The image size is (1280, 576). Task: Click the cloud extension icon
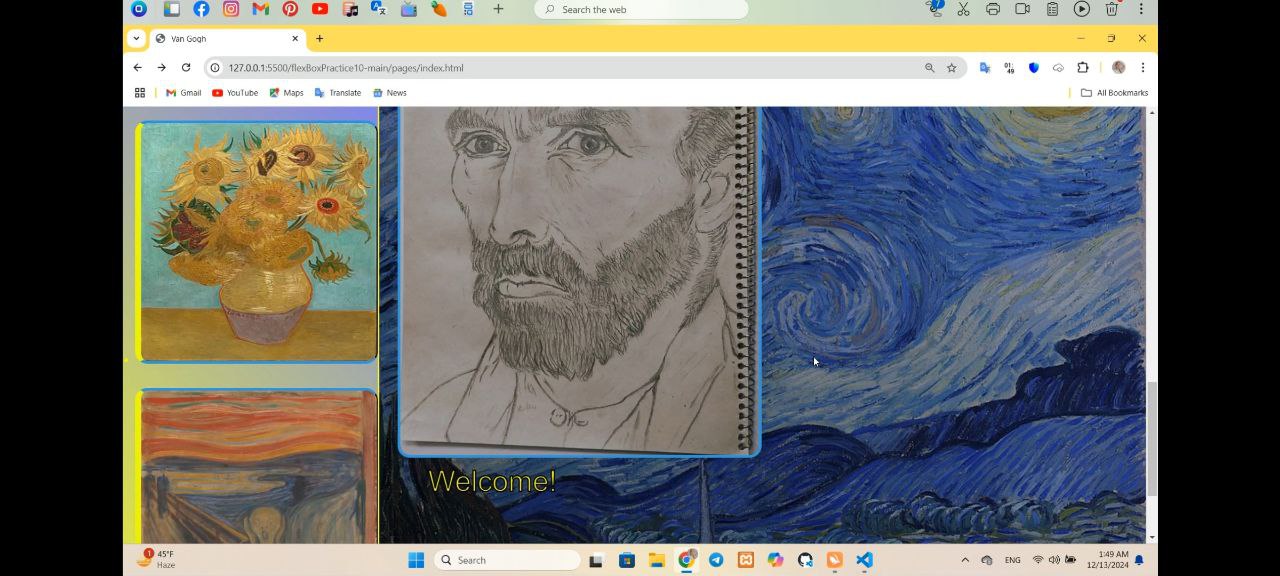(x=1059, y=68)
